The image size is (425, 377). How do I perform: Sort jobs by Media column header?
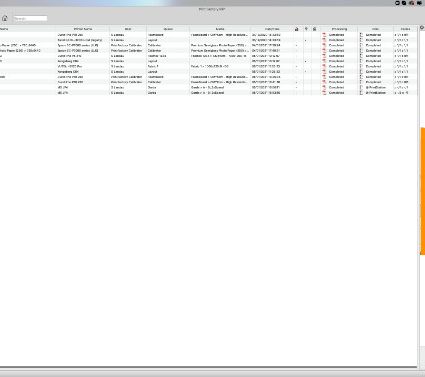click(220, 29)
